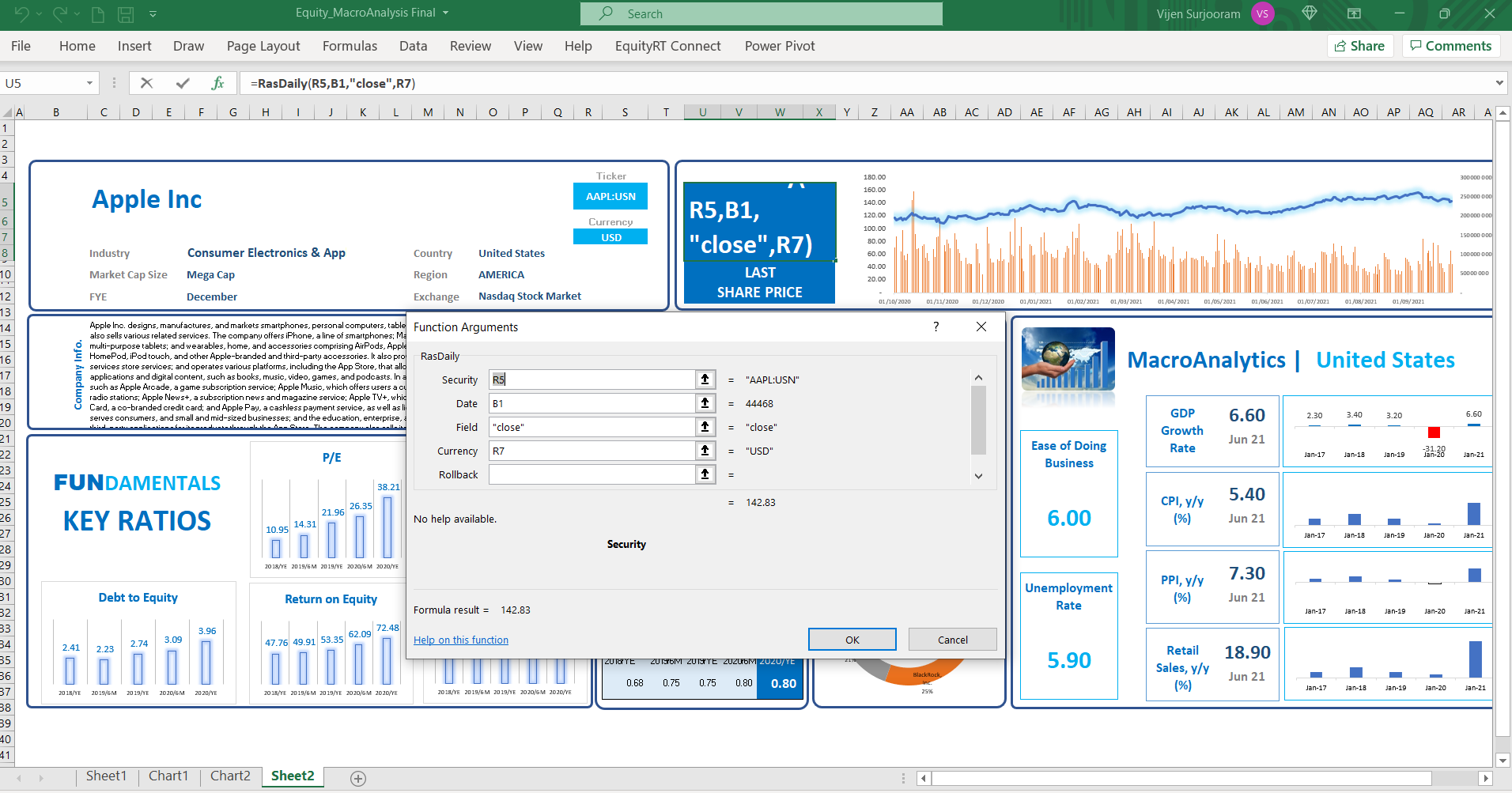Click the Insert Function fx icon
This screenshot has width=1512, height=793.
(218, 83)
